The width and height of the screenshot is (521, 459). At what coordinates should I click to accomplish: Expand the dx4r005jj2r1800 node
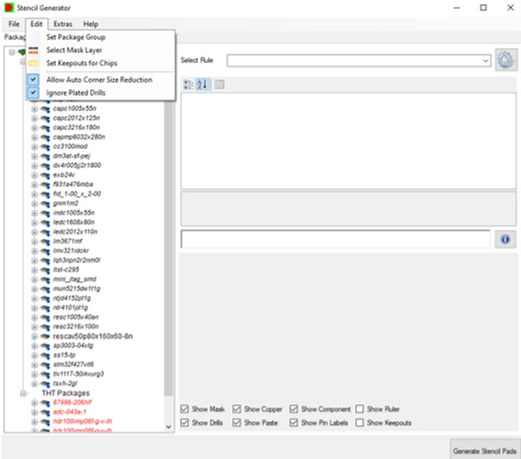tap(34, 166)
